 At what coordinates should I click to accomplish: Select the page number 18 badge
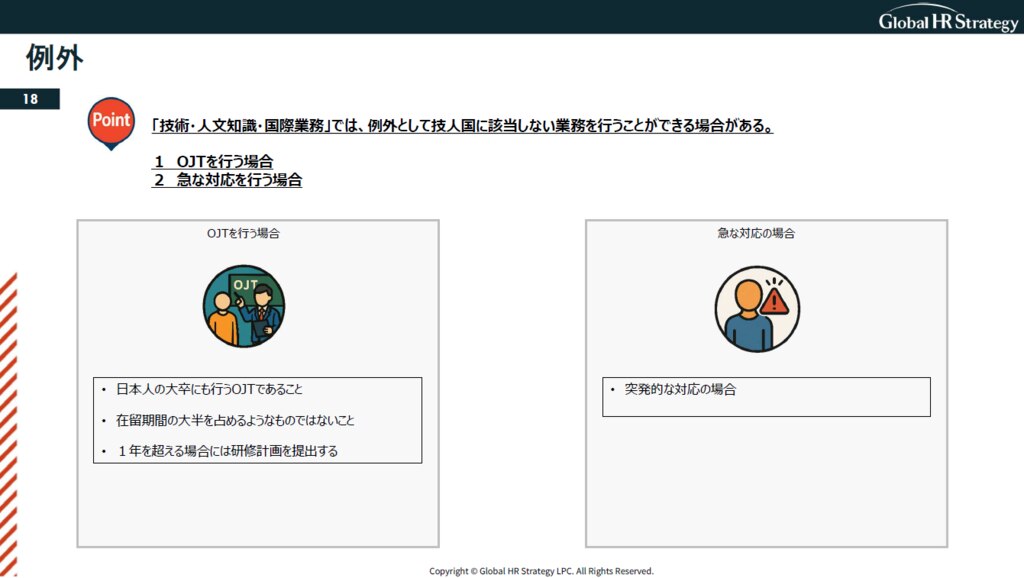[30, 99]
